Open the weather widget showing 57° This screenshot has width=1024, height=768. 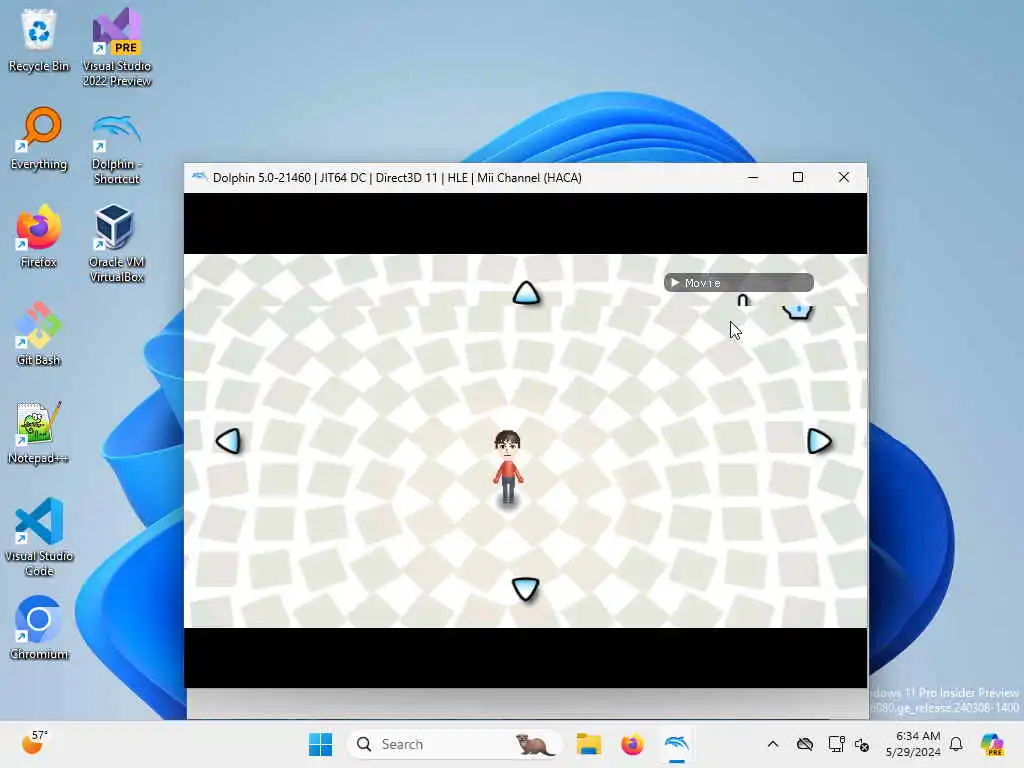pyautogui.click(x=35, y=743)
